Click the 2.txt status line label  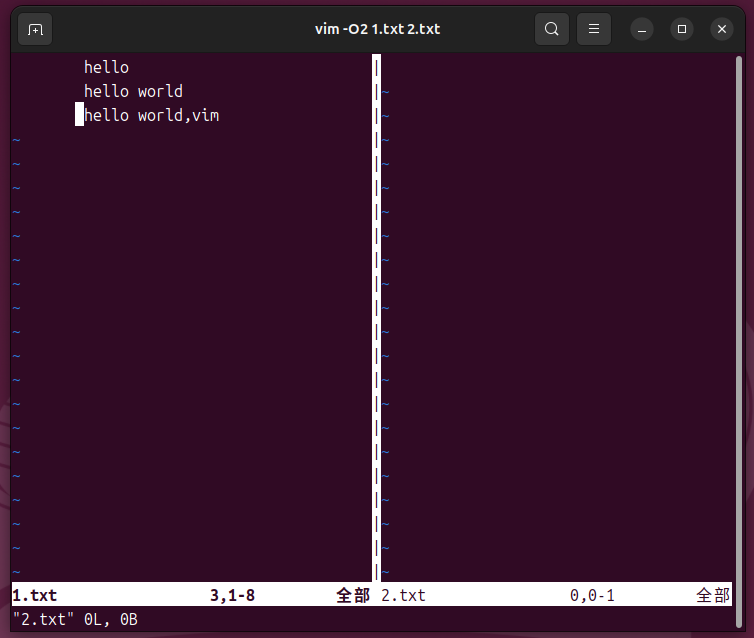click(403, 595)
